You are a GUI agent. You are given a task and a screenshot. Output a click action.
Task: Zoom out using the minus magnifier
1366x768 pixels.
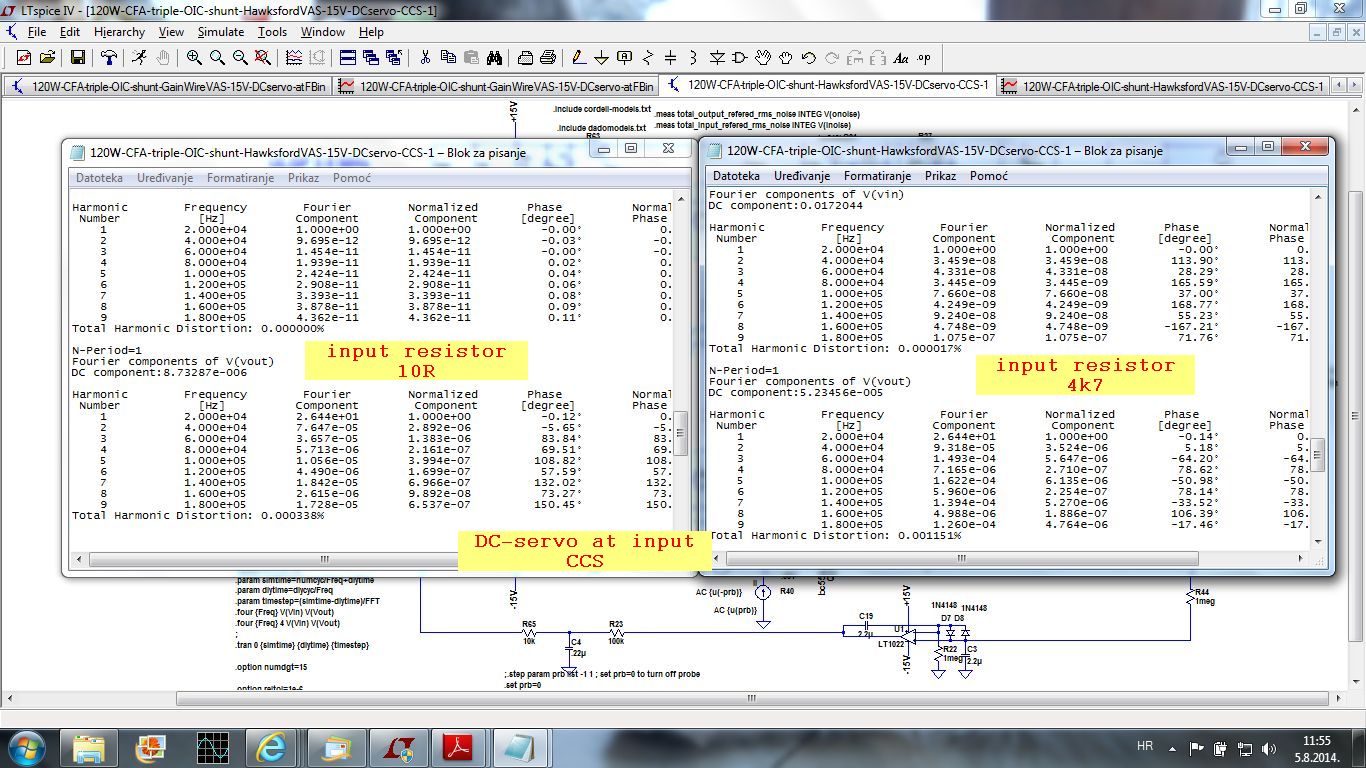tap(241, 57)
